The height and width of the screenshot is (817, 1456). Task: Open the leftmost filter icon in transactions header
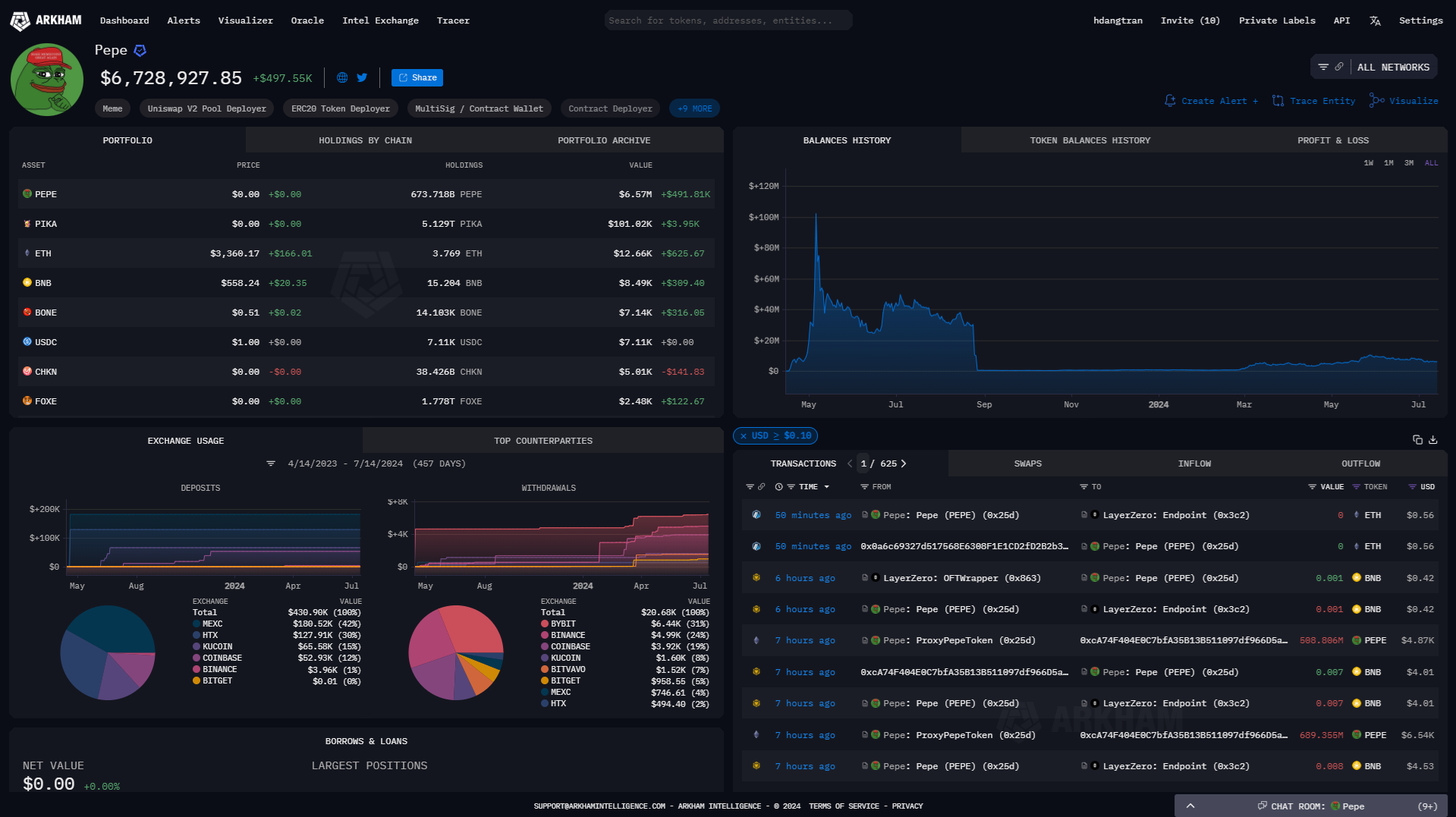point(750,487)
